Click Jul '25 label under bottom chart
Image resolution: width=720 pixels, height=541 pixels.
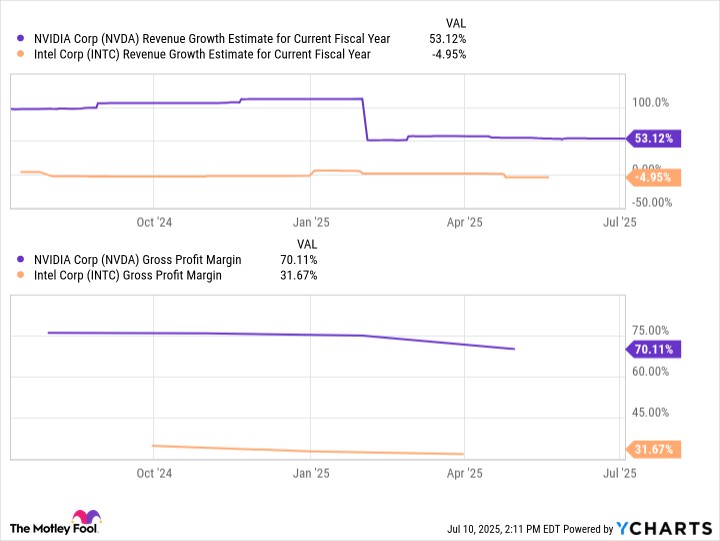620,473
